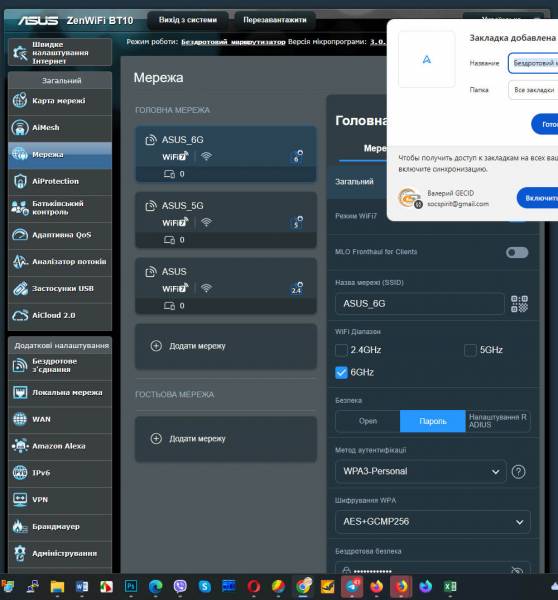This screenshot has width=558, height=600.
Task: Click bookmark Название input field
Action: point(533,63)
